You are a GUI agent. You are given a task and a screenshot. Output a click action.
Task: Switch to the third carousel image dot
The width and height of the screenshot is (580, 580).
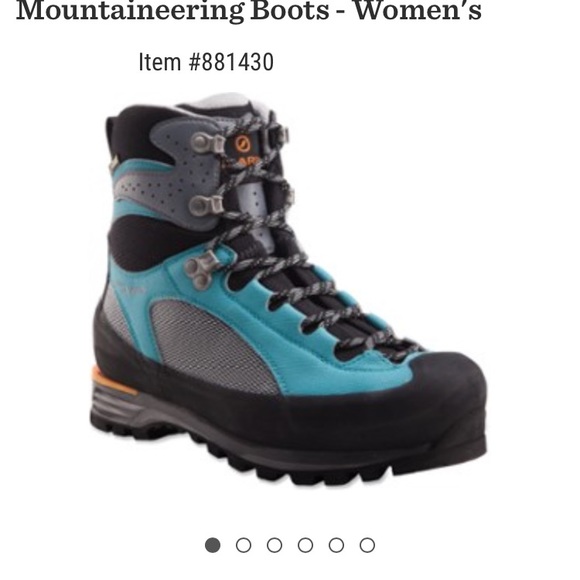coord(274,545)
